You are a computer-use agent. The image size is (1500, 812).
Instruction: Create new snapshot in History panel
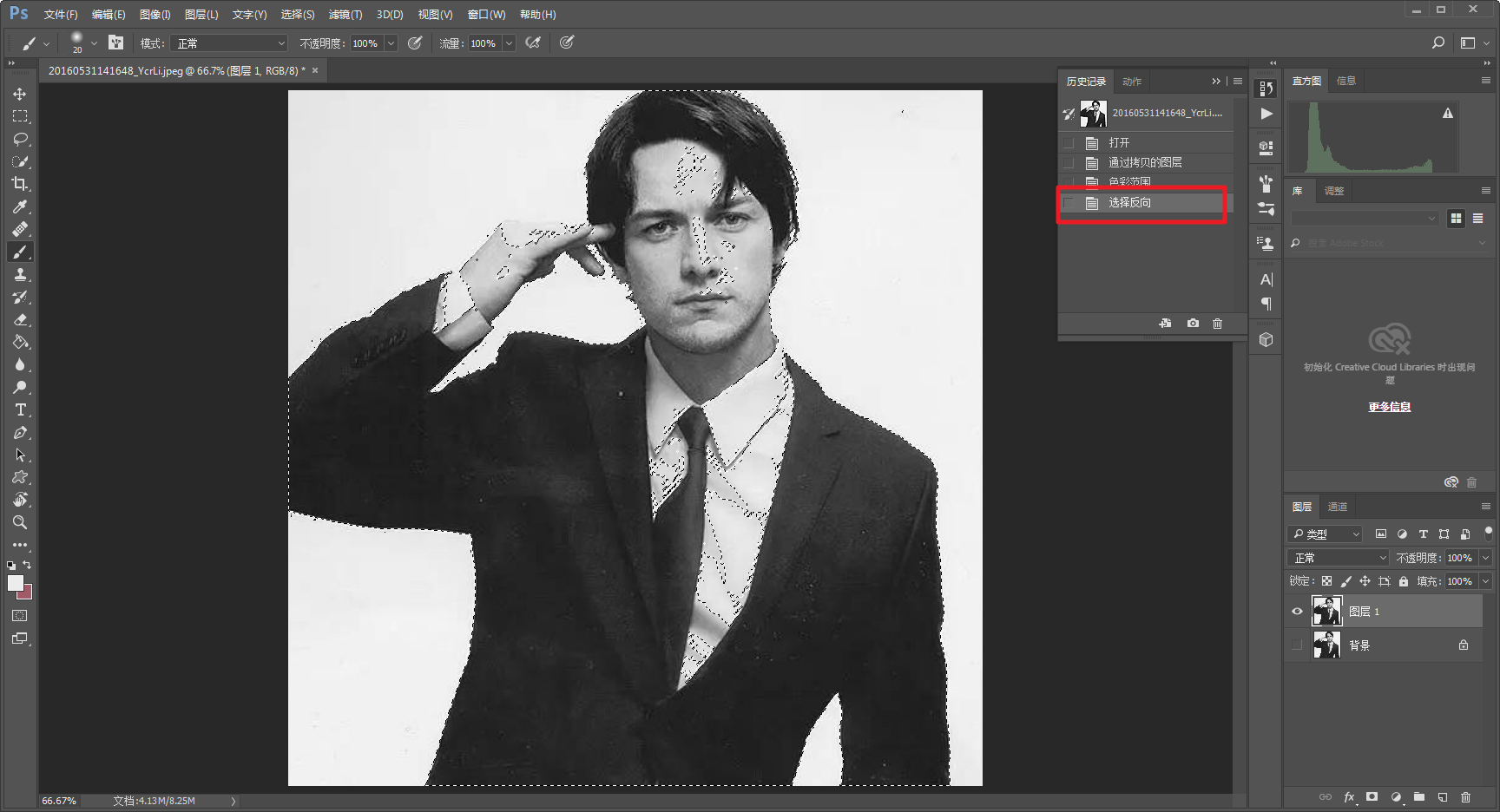coord(1193,323)
